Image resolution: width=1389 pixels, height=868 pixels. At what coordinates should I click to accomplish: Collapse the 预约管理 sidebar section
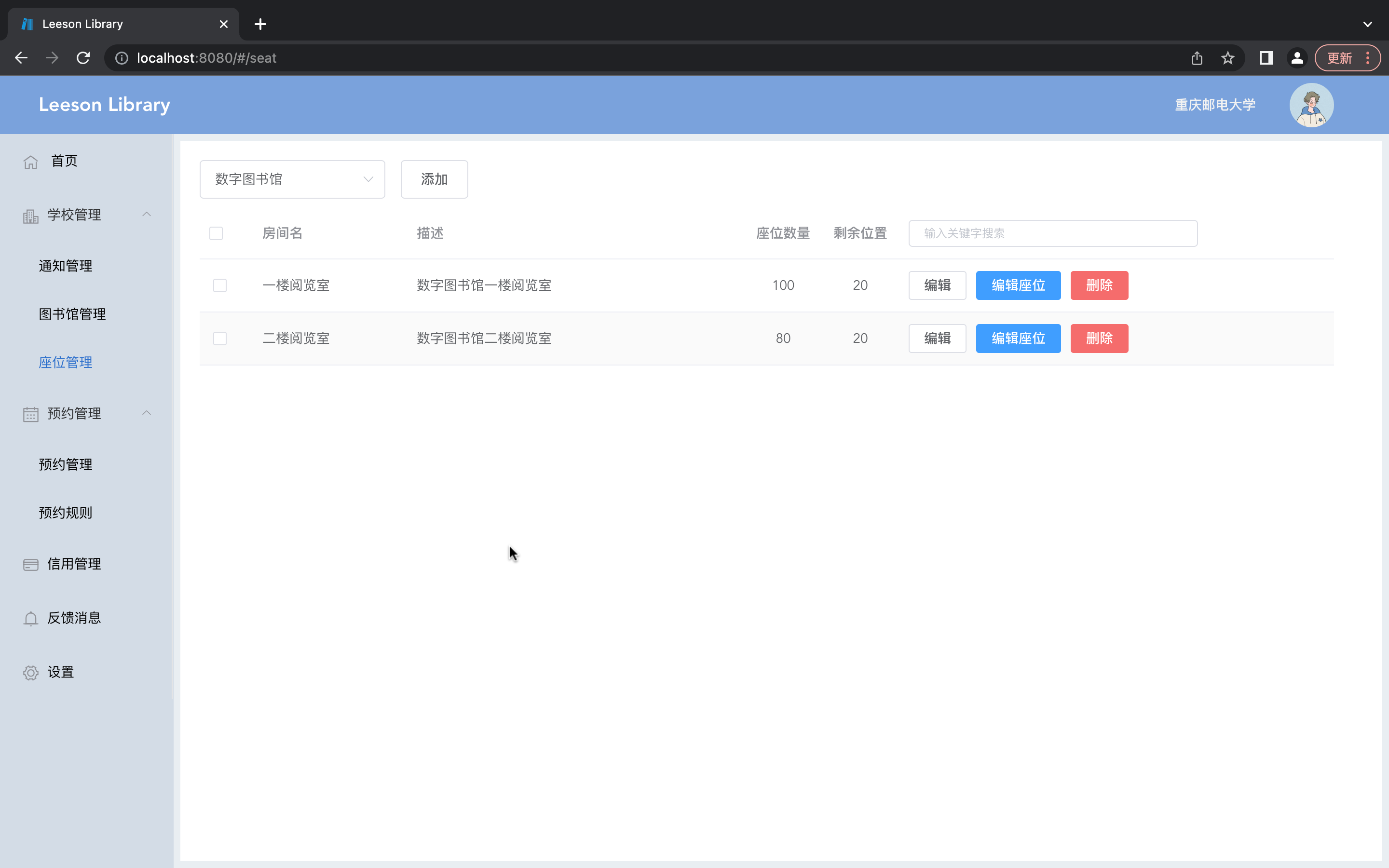tap(146, 413)
